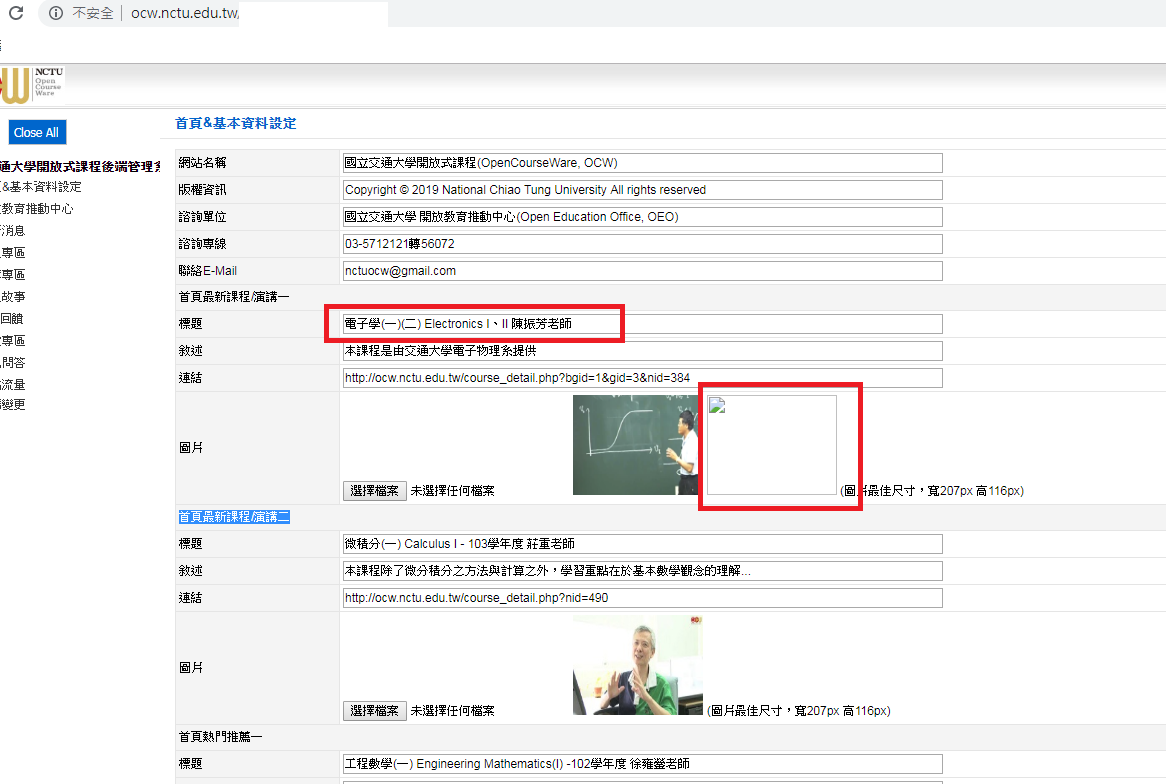Image resolution: width=1166 pixels, height=784 pixels.
Task: Click the gesturing professor thumbnail
Action: 638,665
